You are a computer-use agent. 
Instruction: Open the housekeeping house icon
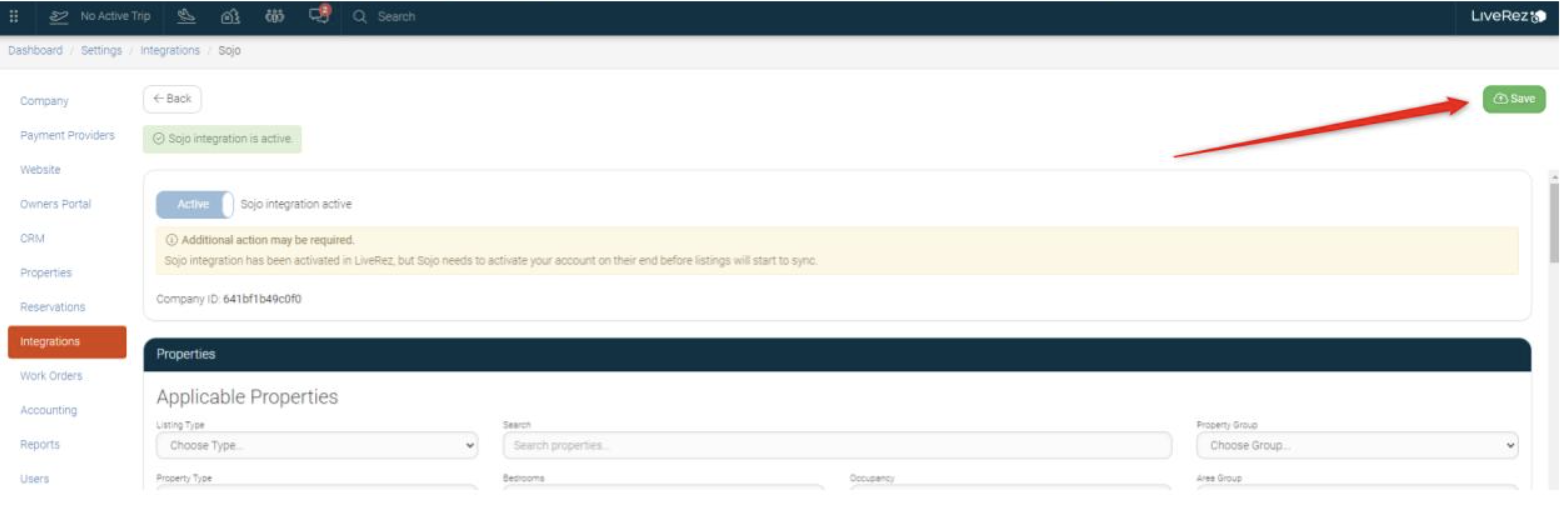228,16
